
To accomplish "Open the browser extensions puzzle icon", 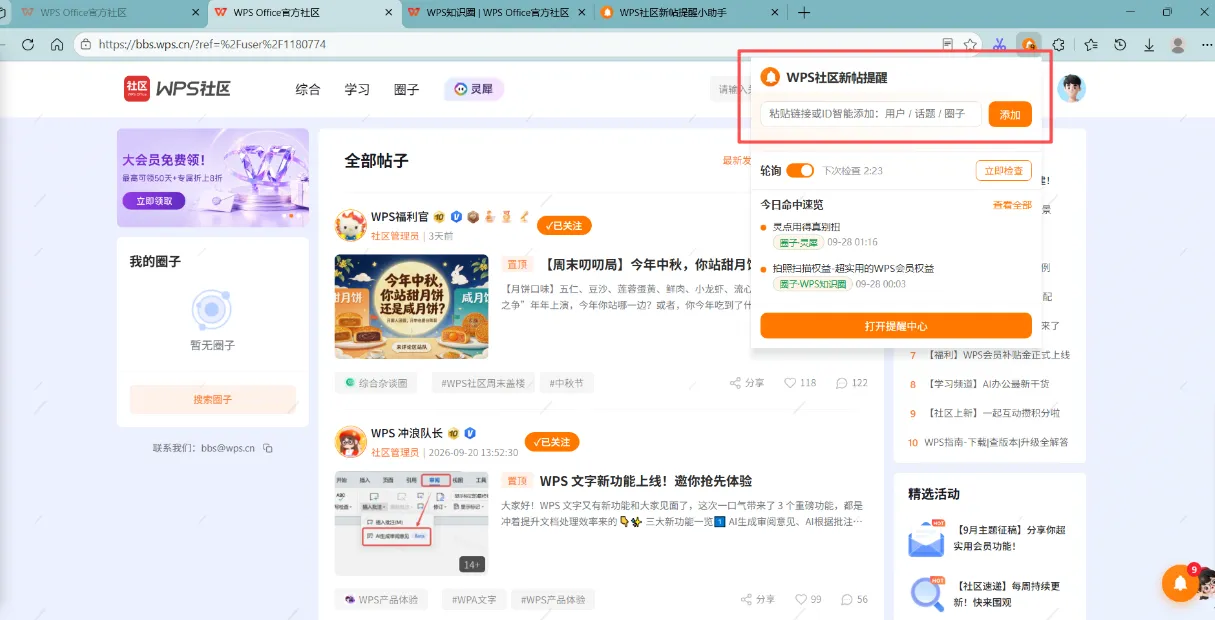I will coord(1058,45).
